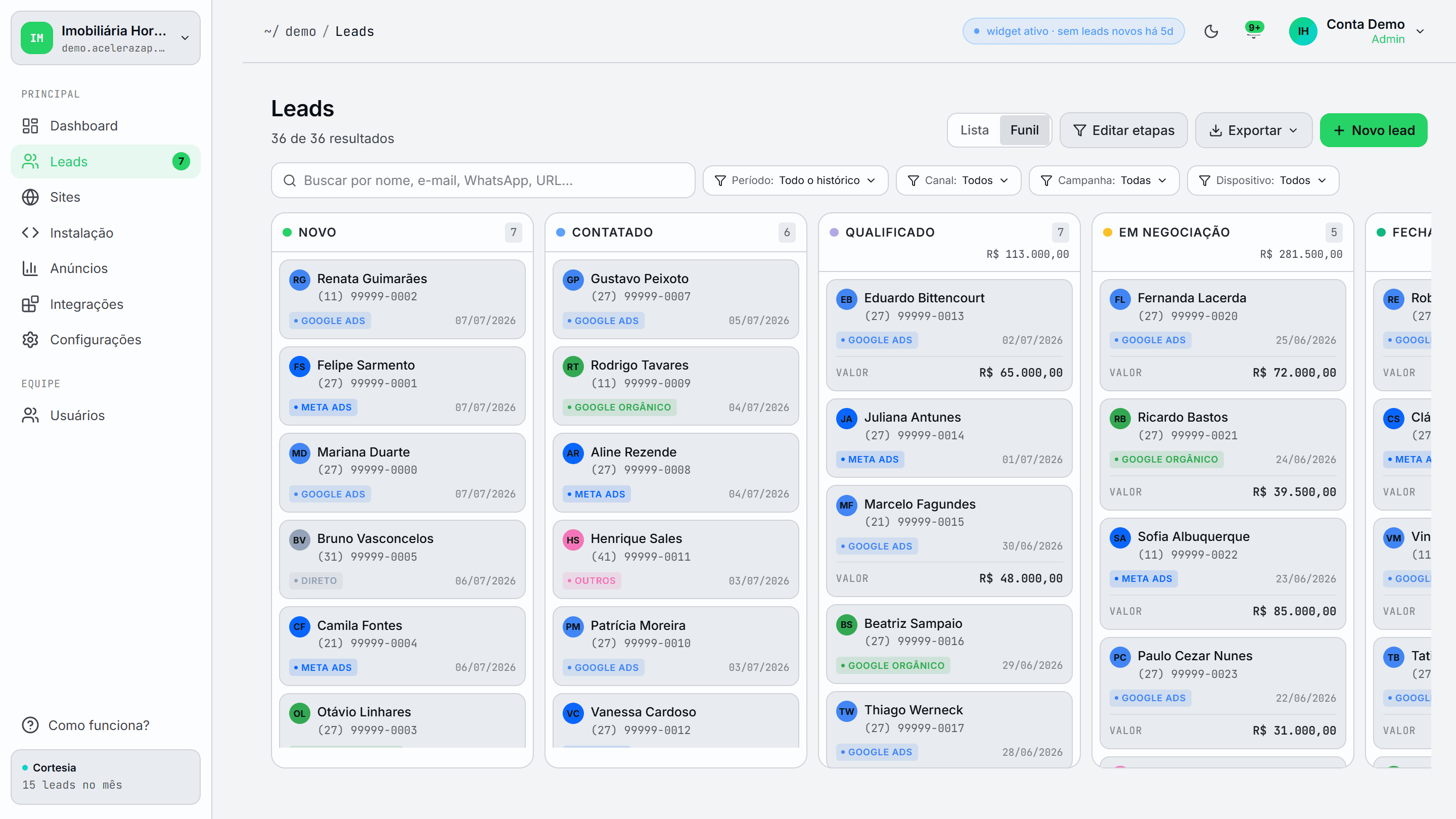The width and height of the screenshot is (1456, 819).
Task: Click the demo breadcrumb link
Action: point(300,31)
